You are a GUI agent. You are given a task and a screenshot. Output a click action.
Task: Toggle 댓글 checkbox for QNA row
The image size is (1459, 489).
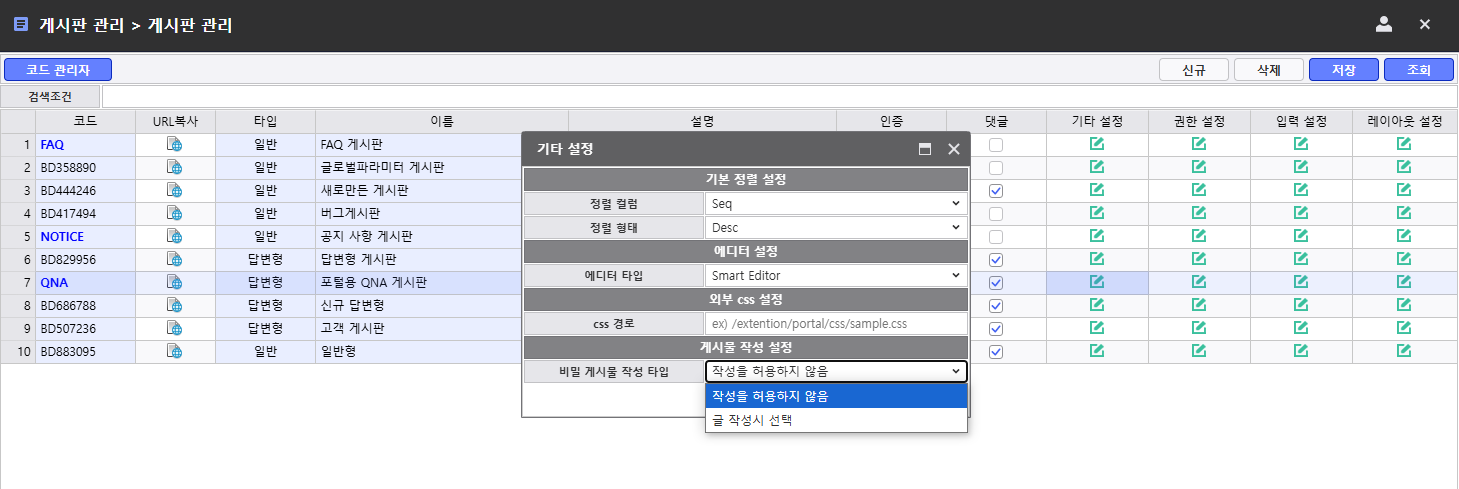point(996,283)
